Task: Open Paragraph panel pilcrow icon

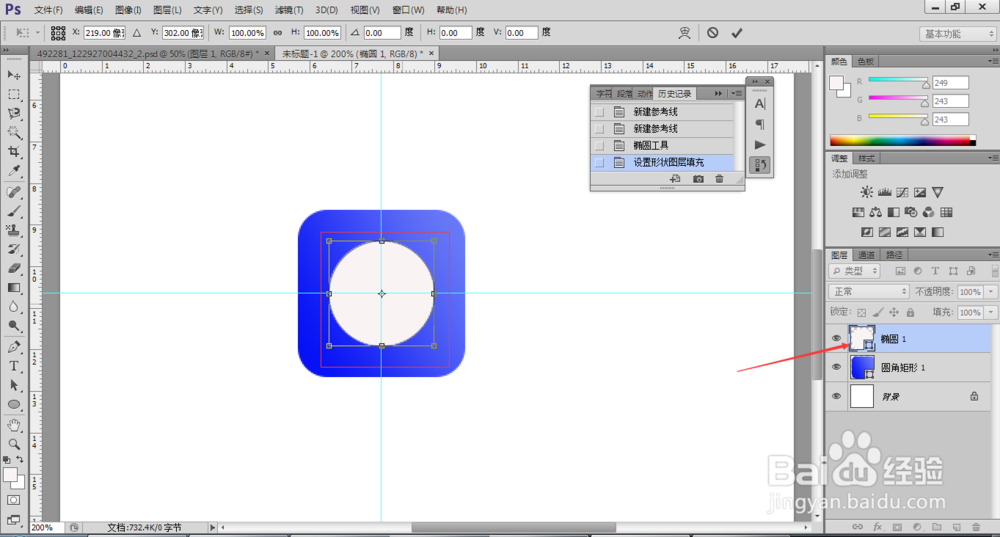Action: 760,124
